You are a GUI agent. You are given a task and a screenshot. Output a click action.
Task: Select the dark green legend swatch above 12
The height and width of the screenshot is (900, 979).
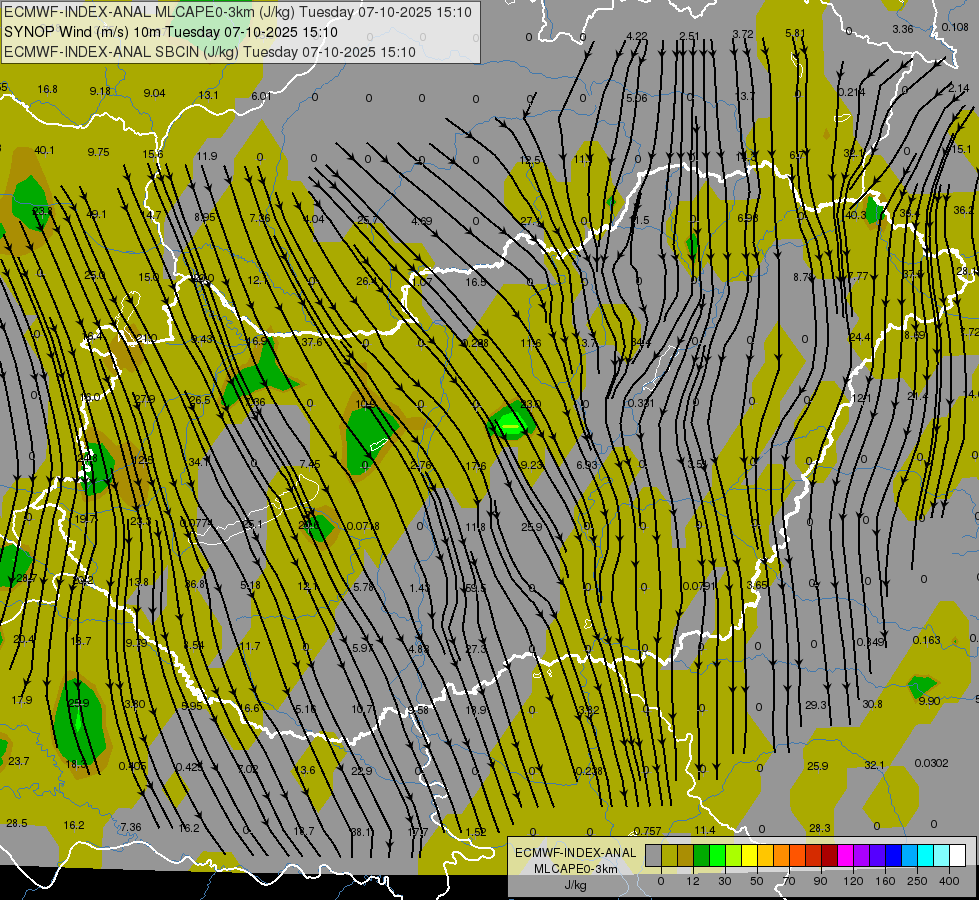coord(701,855)
